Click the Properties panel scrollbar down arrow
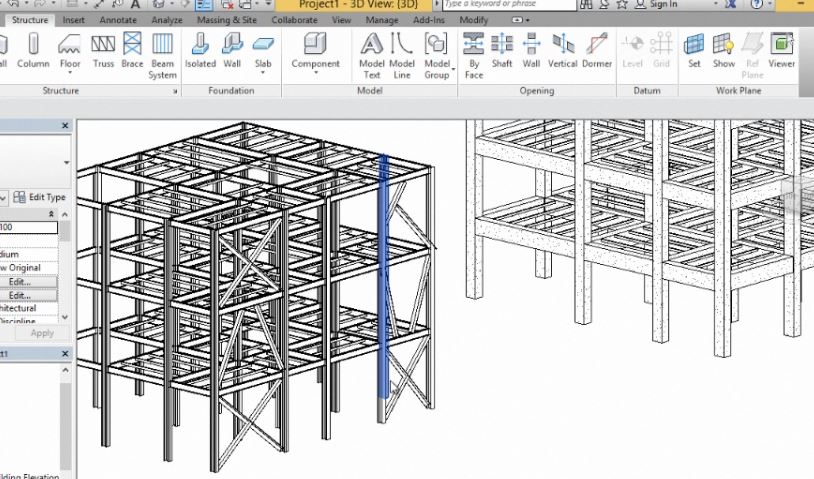Viewport: 814px width, 479px height. [x=65, y=317]
